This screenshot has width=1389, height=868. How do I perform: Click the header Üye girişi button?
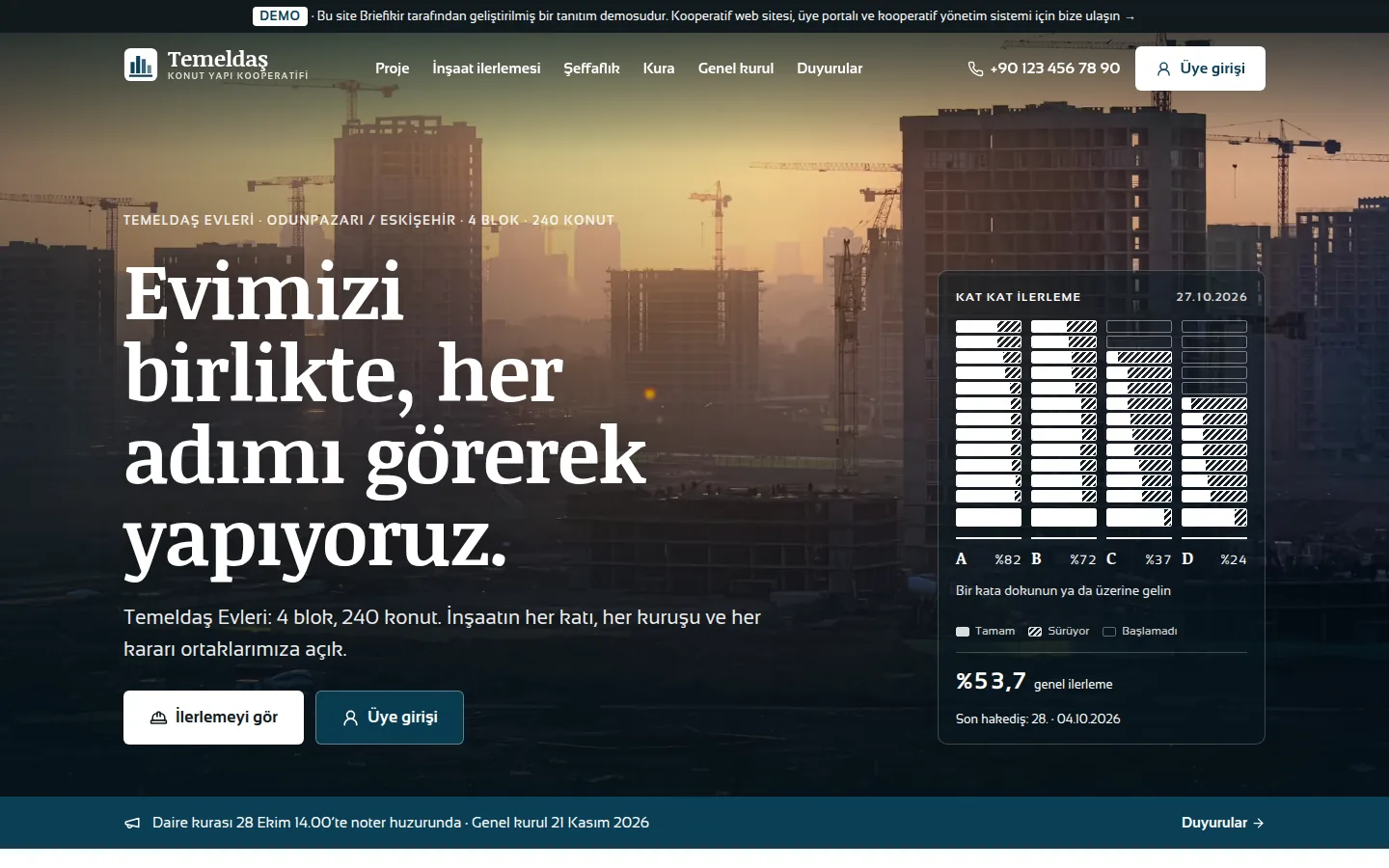1200,68
